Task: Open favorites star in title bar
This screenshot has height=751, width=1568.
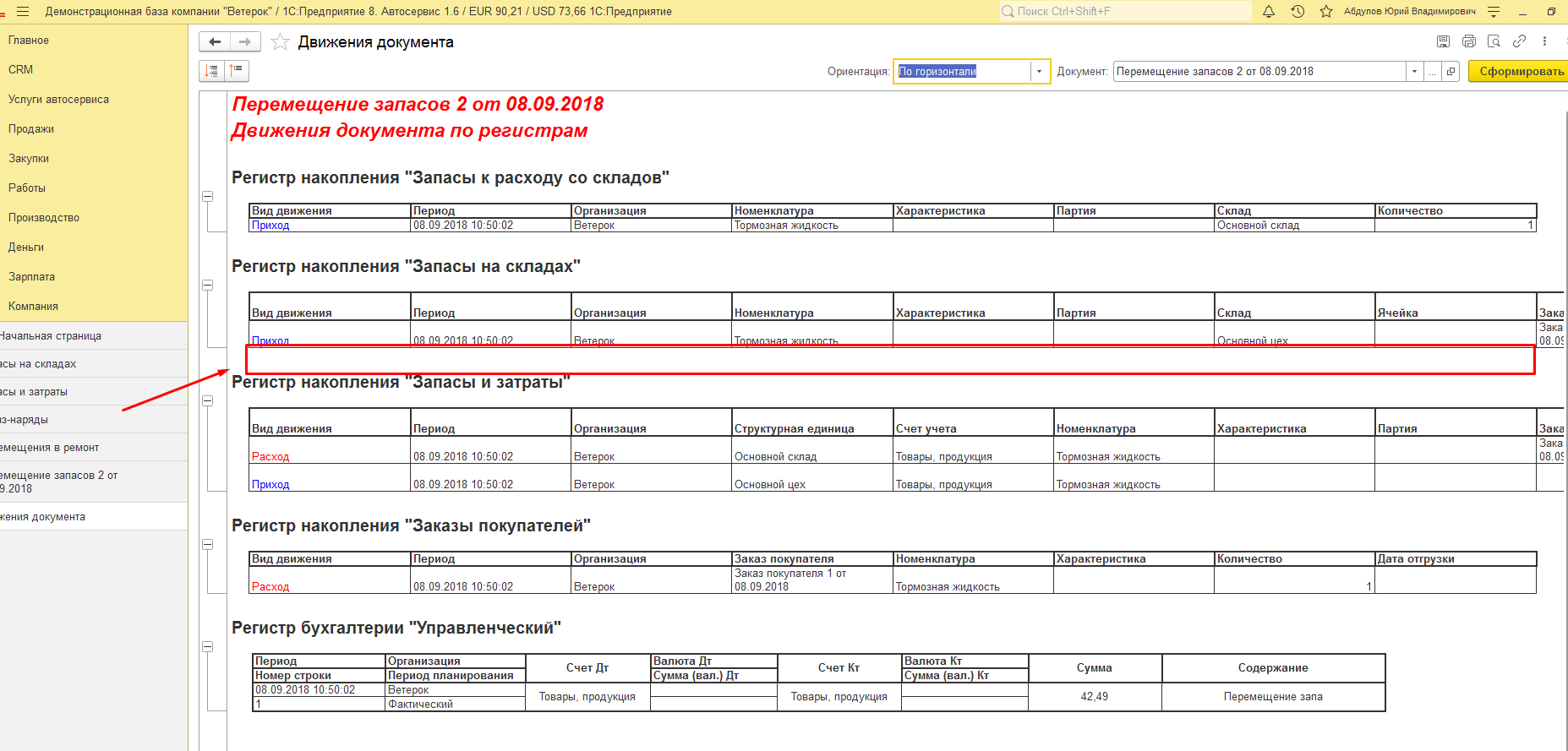Action: [1326, 12]
